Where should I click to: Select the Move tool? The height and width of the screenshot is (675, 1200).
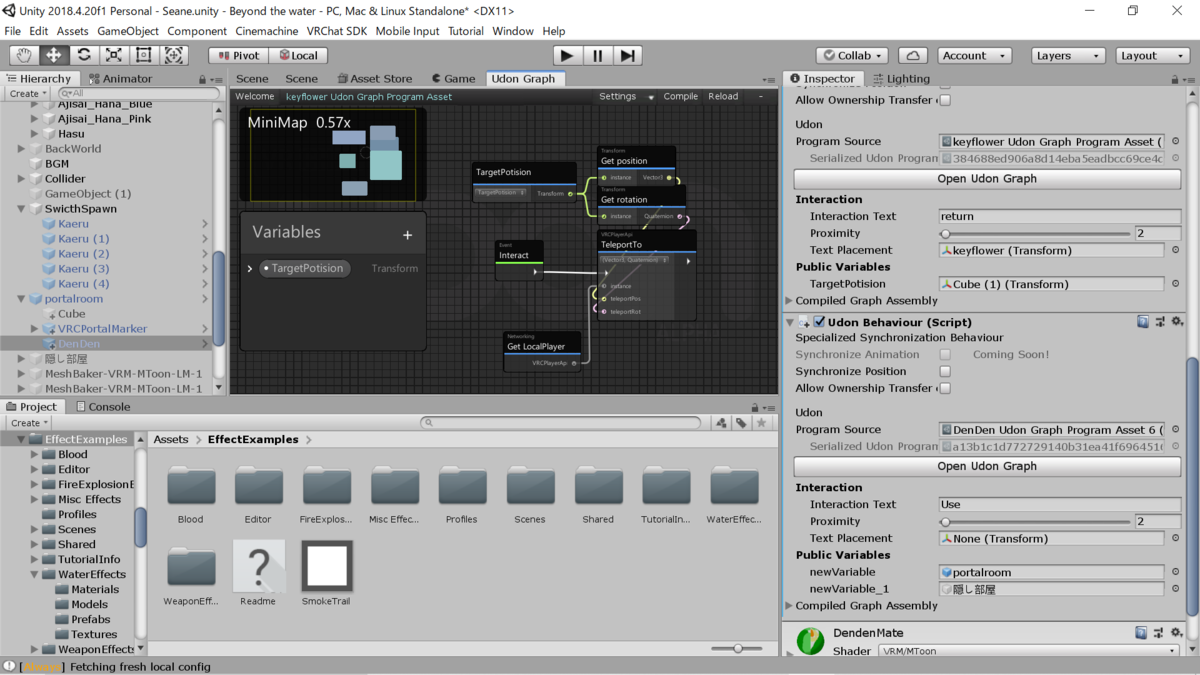[54, 55]
